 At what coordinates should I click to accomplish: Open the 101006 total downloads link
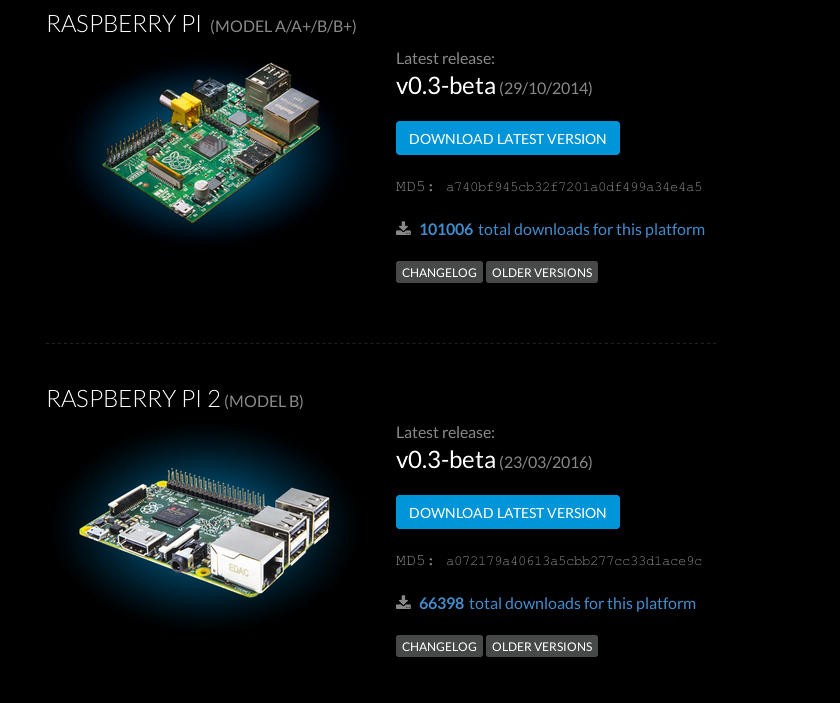[562, 229]
